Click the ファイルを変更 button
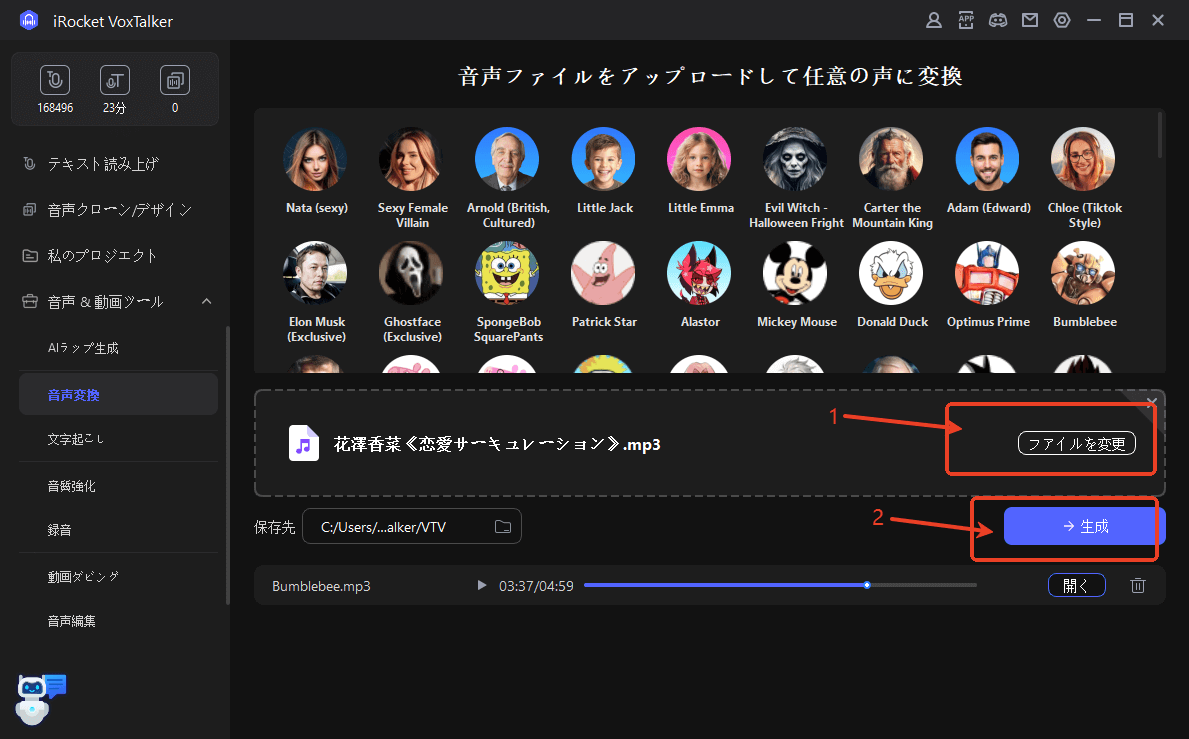 [x=1076, y=443]
